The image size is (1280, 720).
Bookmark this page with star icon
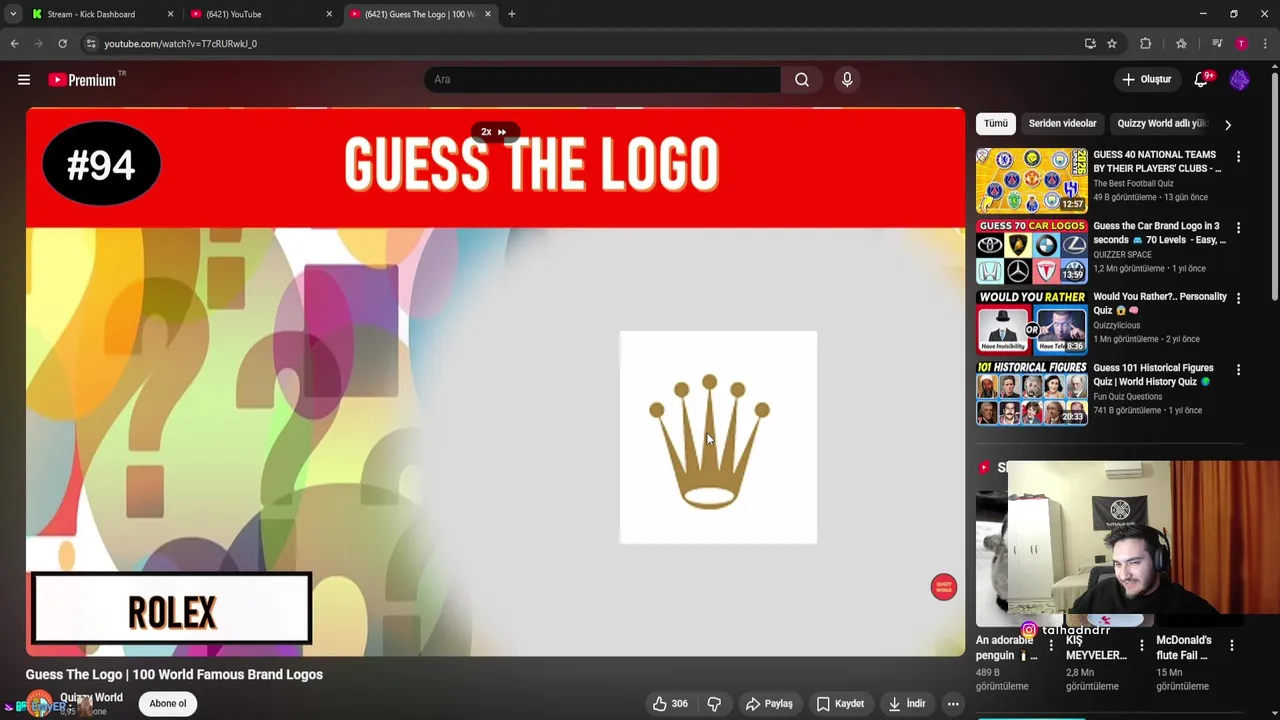1112,43
